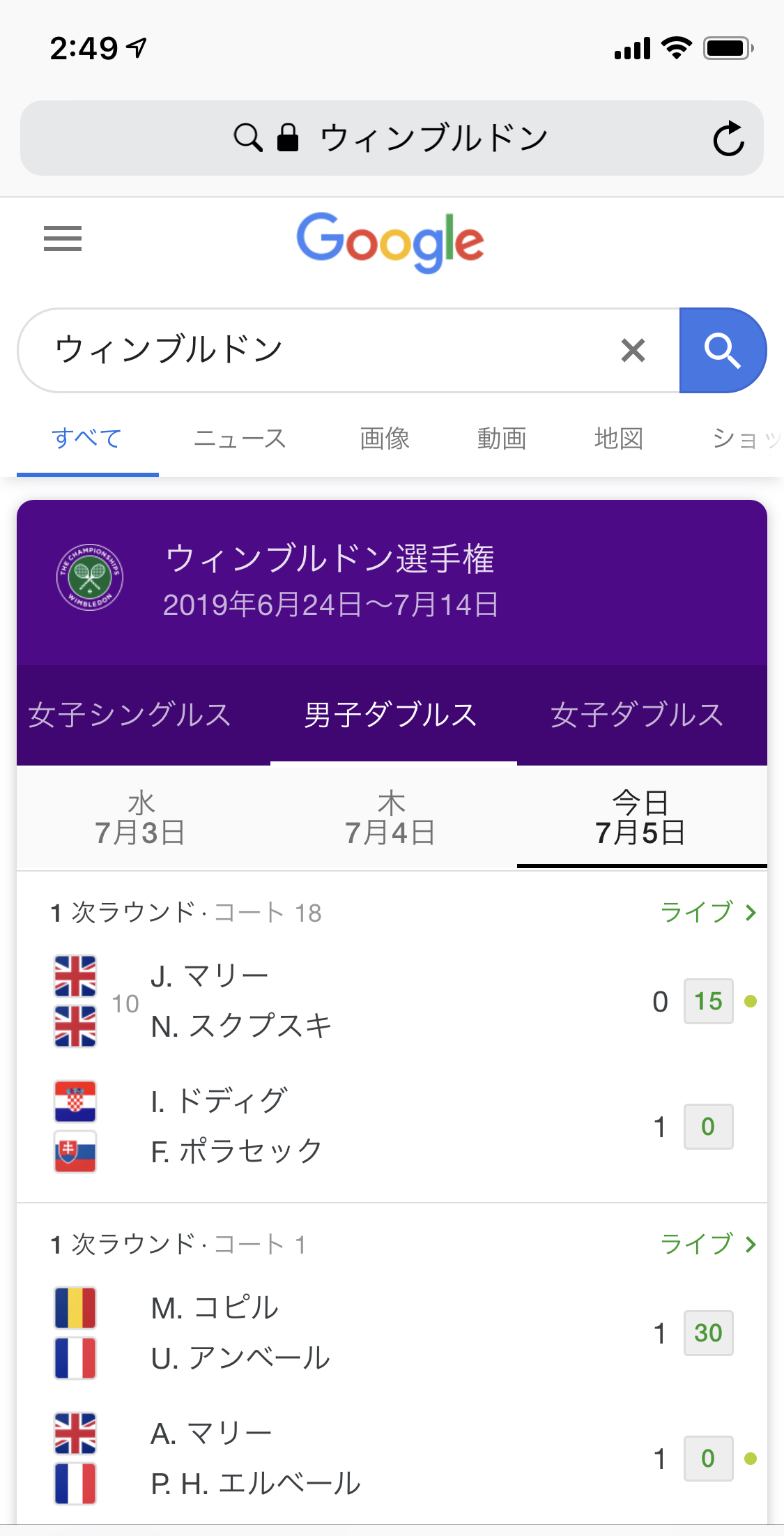Open the 動画 search tab
This screenshot has width=784, height=1536.
(502, 439)
